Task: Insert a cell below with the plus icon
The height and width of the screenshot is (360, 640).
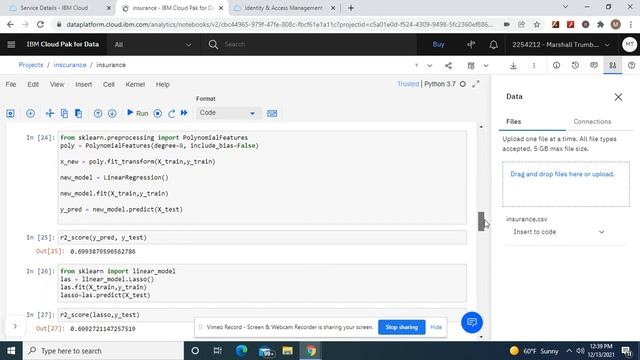Action: point(30,113)
